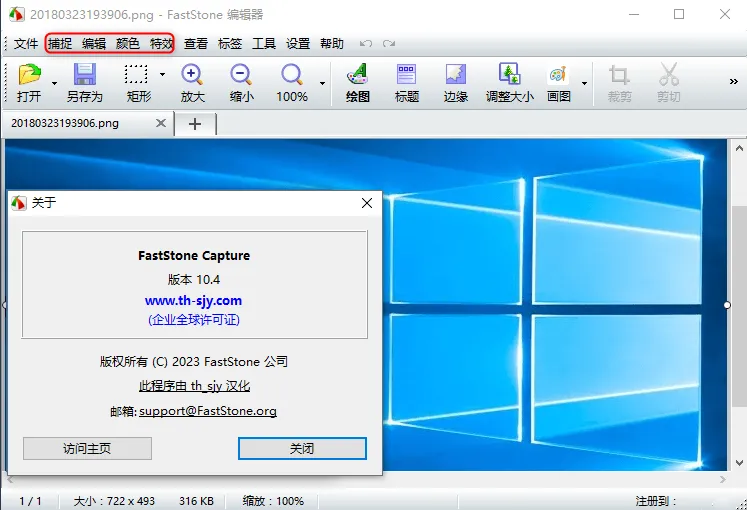Expand the dropdown arrow next to 打开

54,83
